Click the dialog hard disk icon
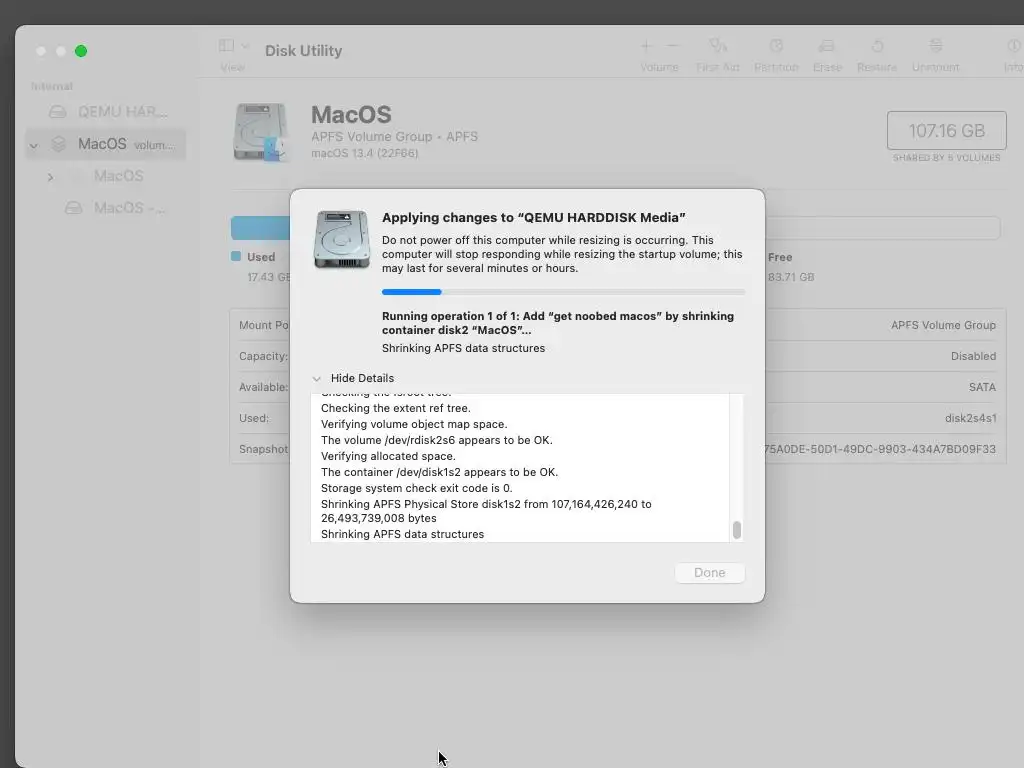 342,239
